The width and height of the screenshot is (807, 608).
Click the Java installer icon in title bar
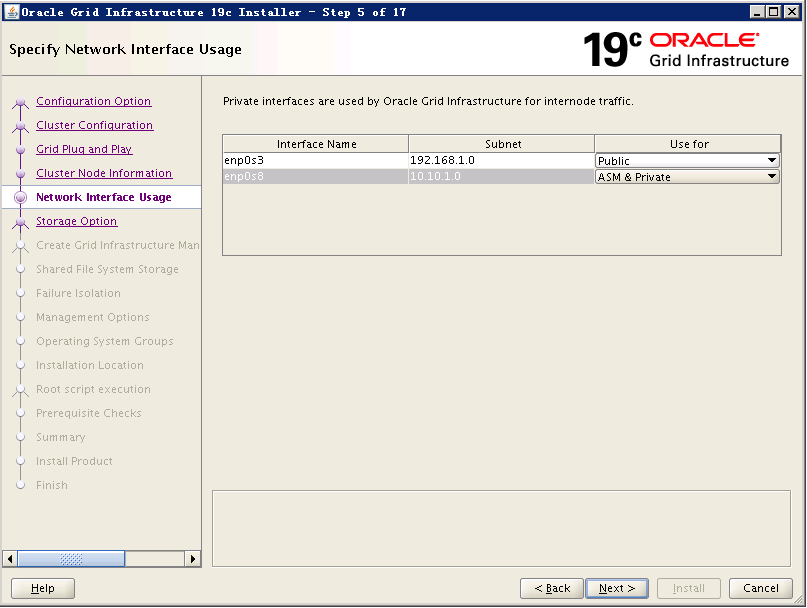11,11
